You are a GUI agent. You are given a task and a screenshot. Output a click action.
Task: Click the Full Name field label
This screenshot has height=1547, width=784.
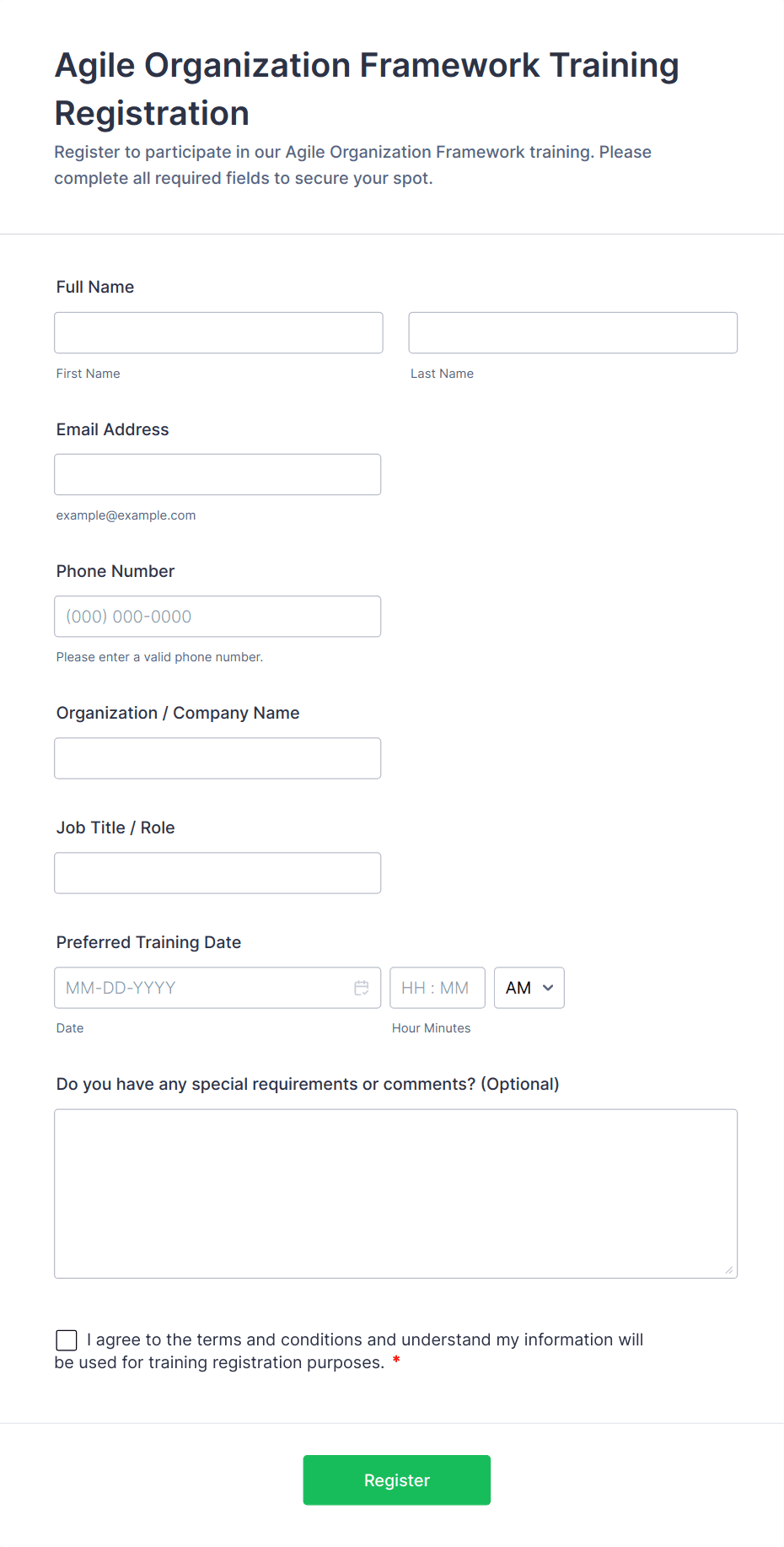click(95, 287)
